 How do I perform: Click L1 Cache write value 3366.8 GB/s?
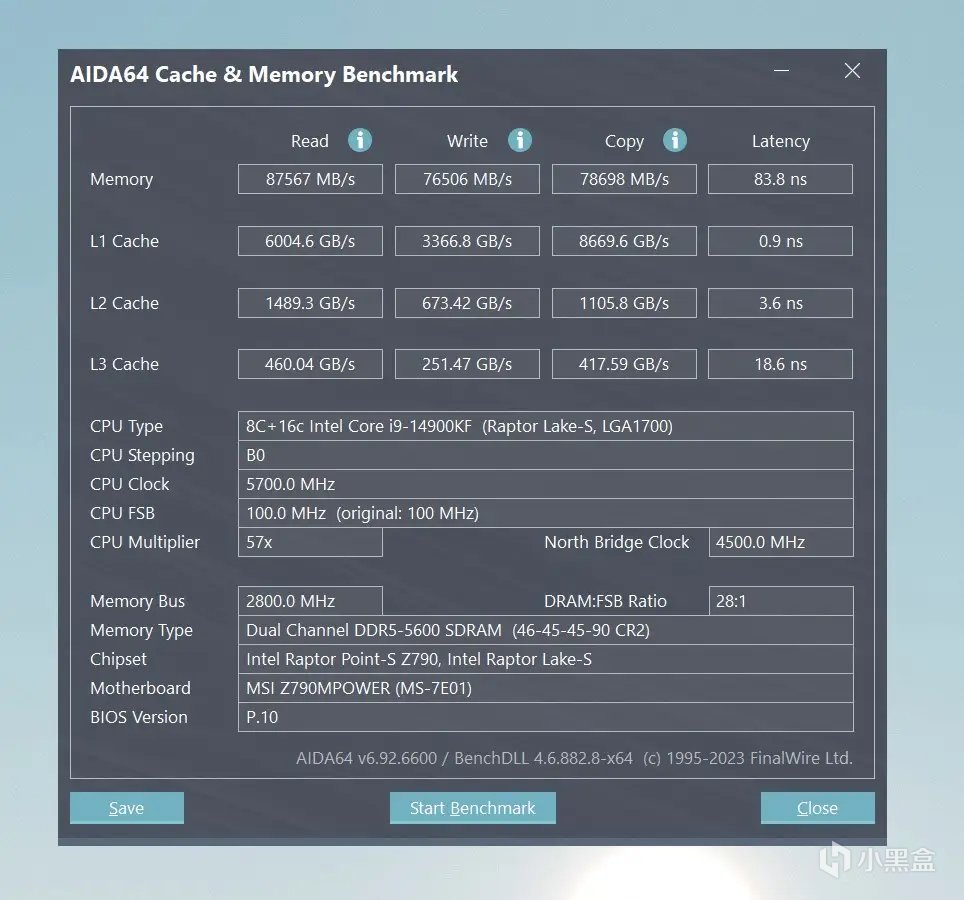point(467,241)
